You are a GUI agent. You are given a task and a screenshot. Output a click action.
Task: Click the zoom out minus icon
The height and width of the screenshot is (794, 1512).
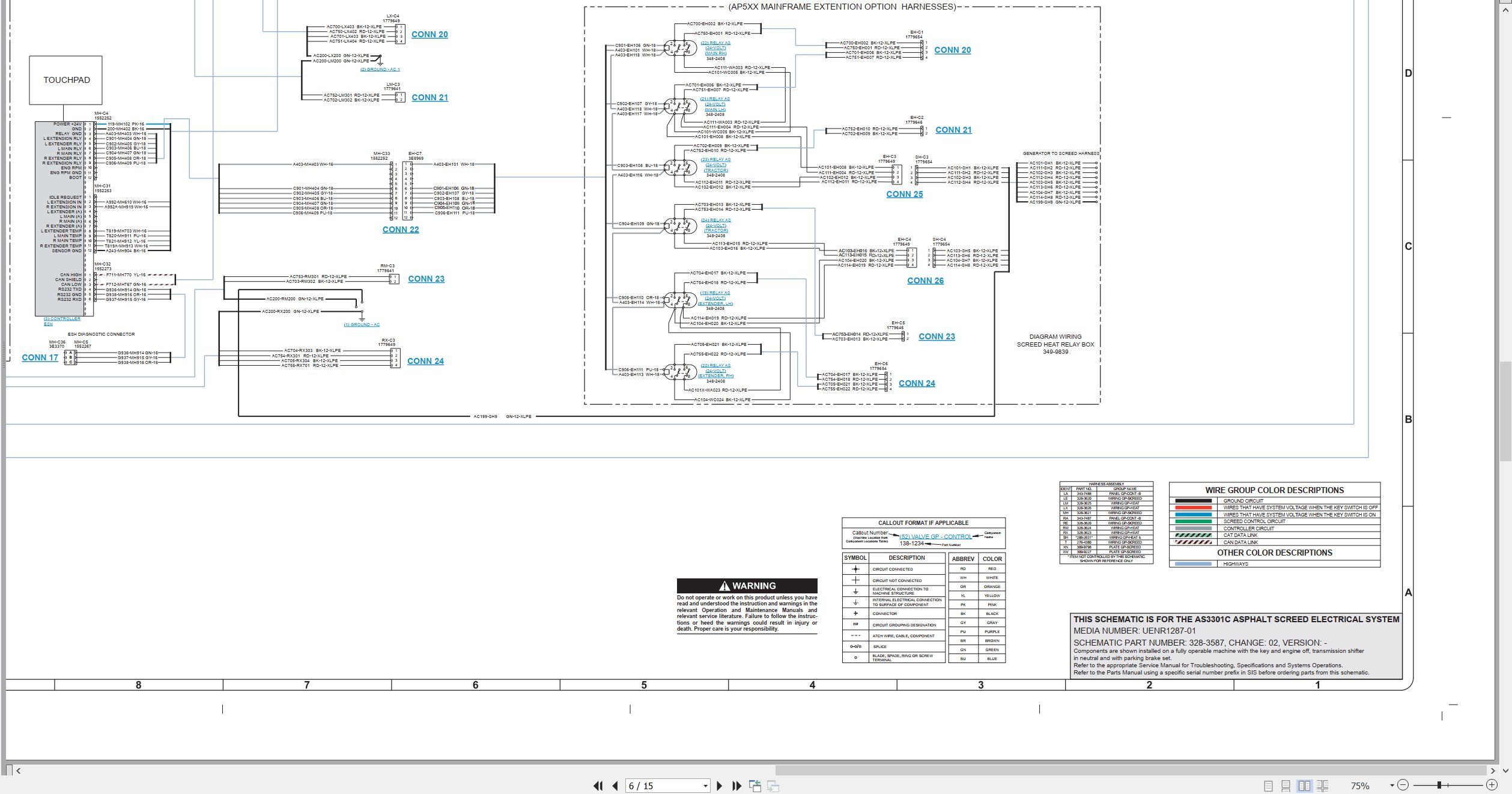1403,785
